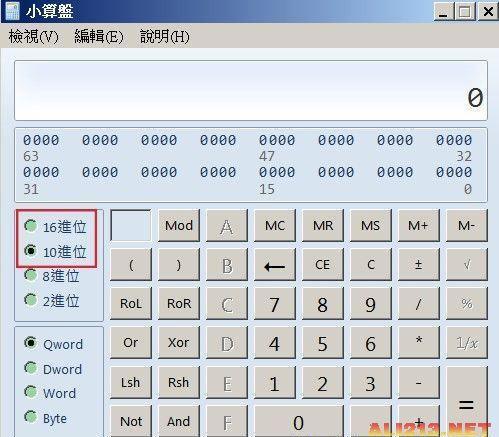The height and width of the screenshot is (437, 499).
Task: Click the hex digit C key
Action: point(227,304)
